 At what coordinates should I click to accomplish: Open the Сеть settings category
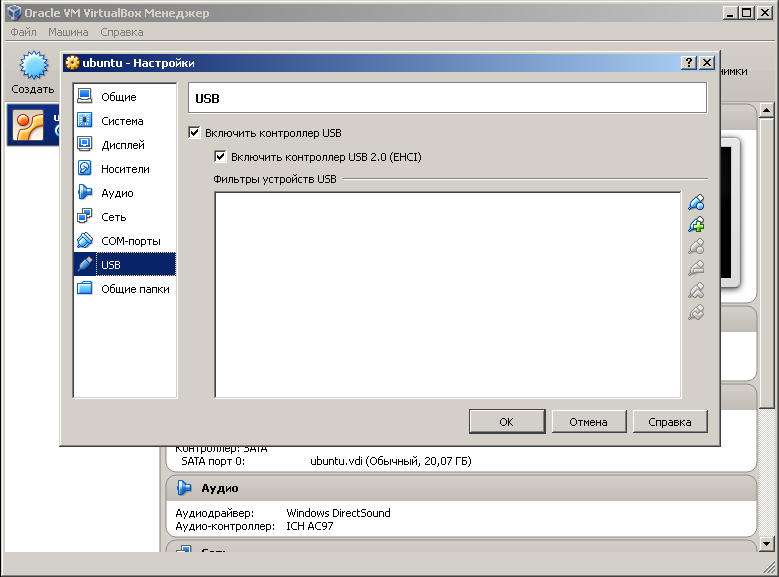click(x=125, y=217)
